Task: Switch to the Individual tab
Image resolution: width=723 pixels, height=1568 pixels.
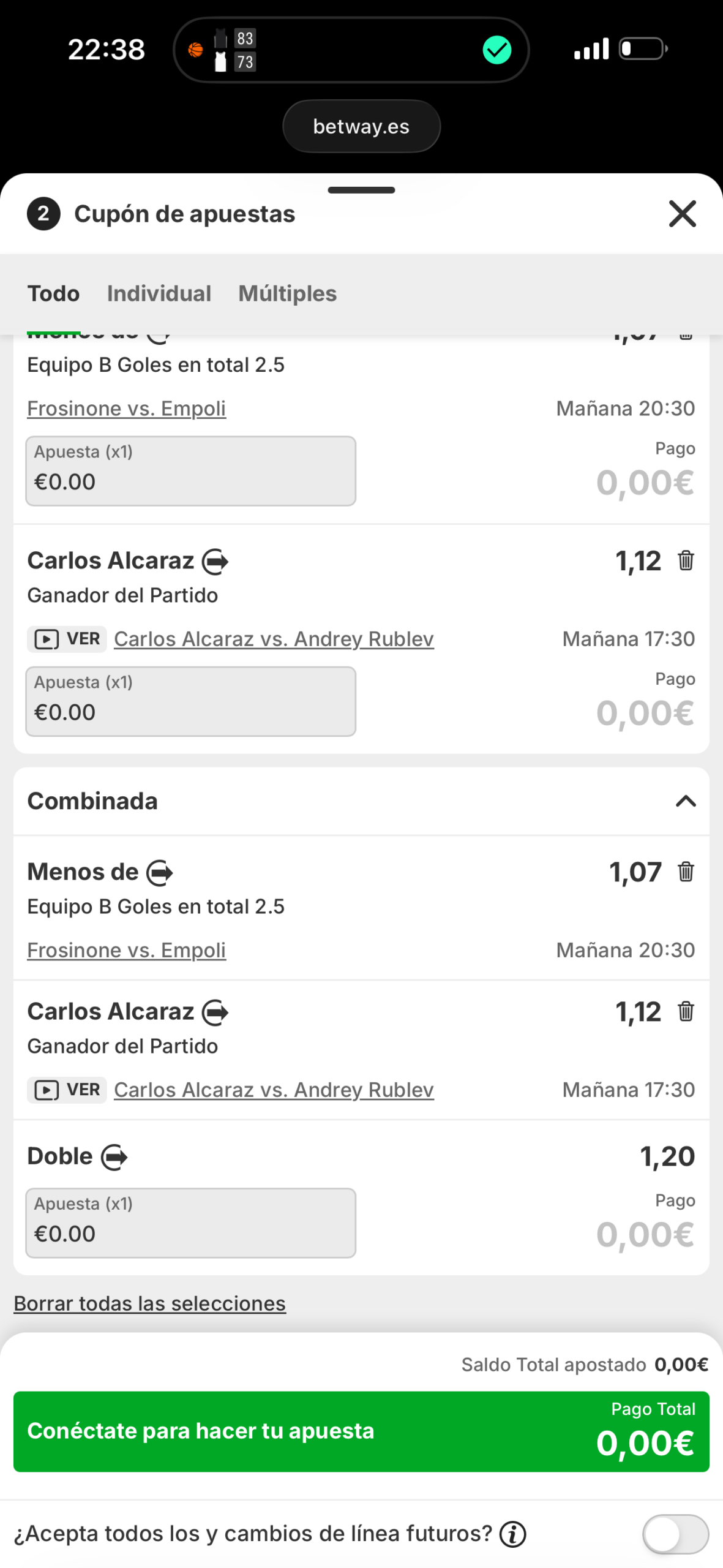Action: 159,294
